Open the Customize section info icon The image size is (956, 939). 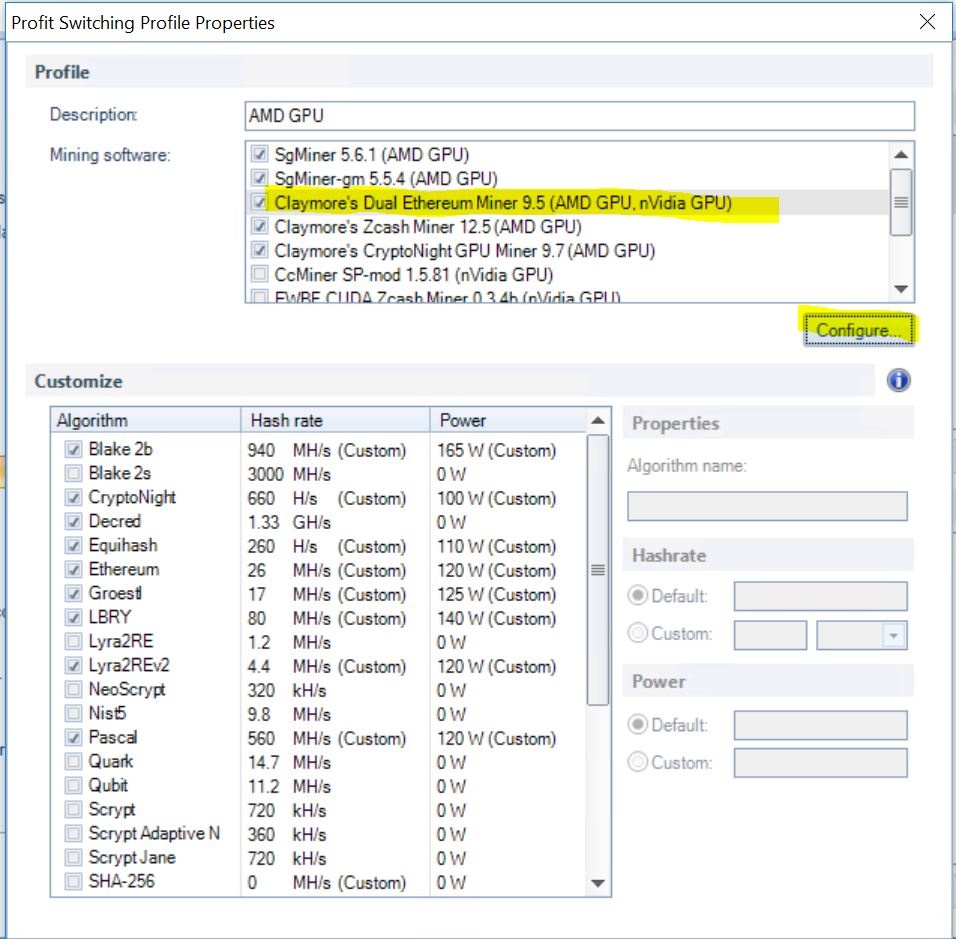point(899,380)
